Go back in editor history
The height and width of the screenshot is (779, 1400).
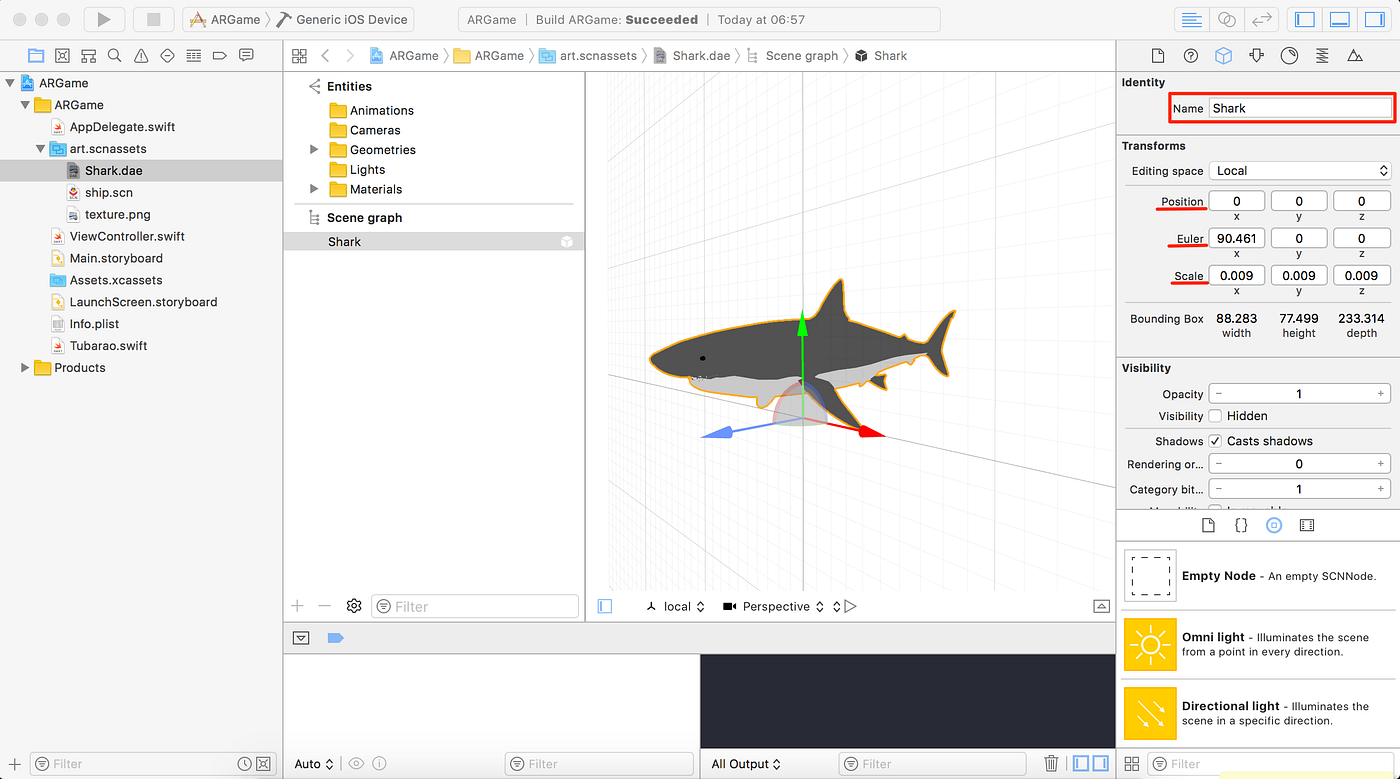pyautogui.click(x=325, y=56)
